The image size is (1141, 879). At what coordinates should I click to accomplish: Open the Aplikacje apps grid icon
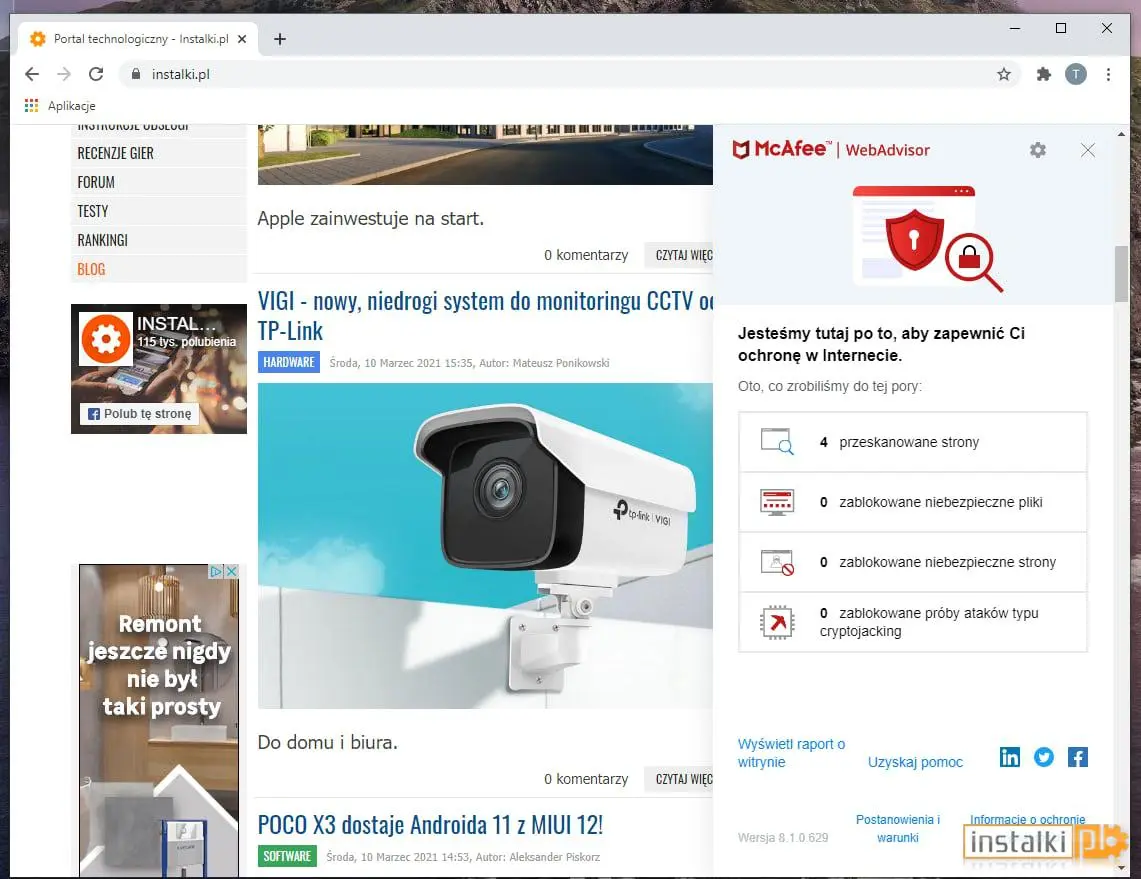pos(31,106)
